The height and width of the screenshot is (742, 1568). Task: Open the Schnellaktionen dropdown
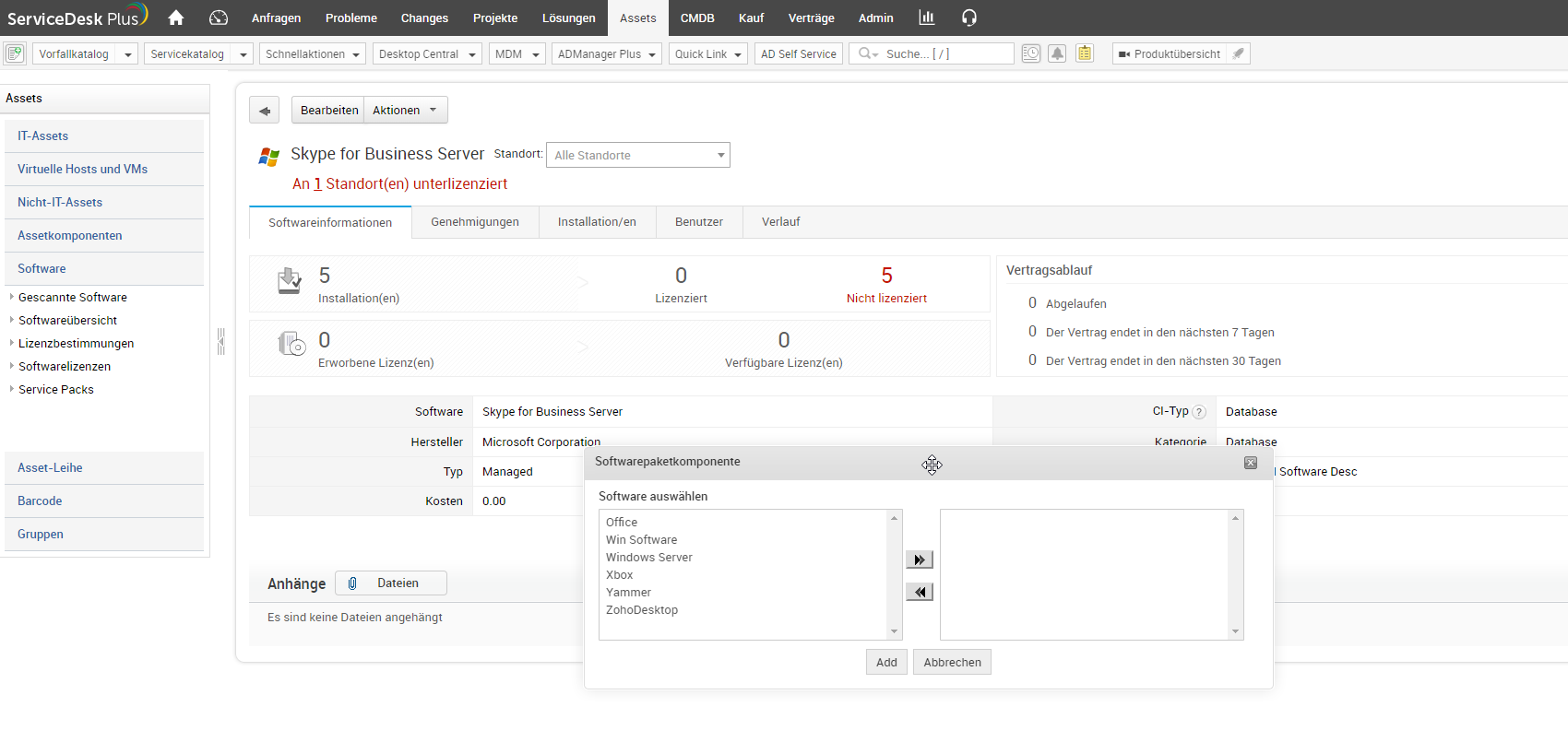click(x=313, y=53)
